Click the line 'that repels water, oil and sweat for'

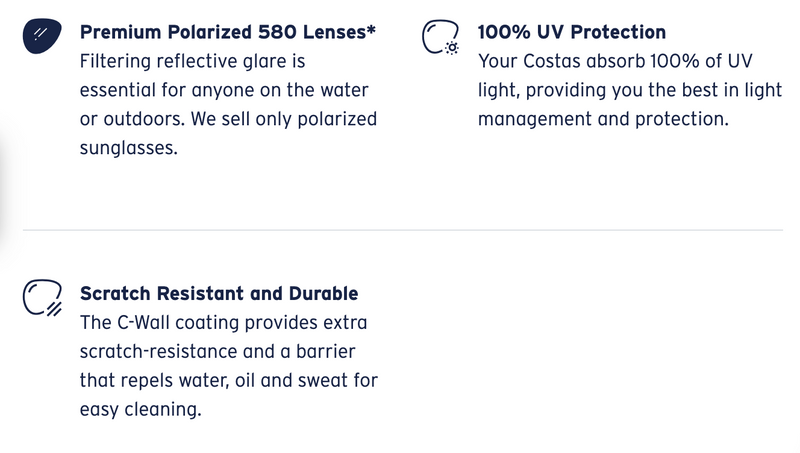[x=229, y=381]
